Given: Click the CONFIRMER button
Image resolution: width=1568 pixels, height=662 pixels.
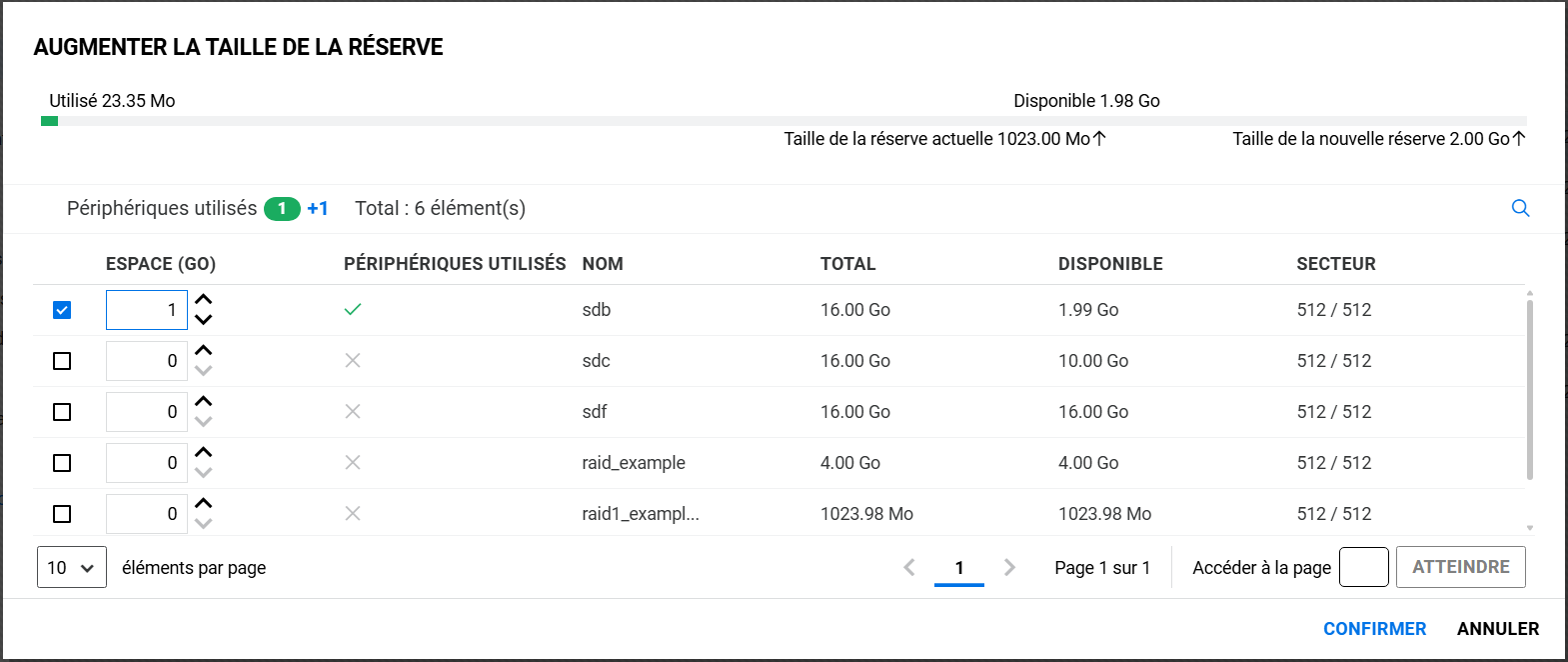Looking at the screenshot, I should pos(1374,629).
